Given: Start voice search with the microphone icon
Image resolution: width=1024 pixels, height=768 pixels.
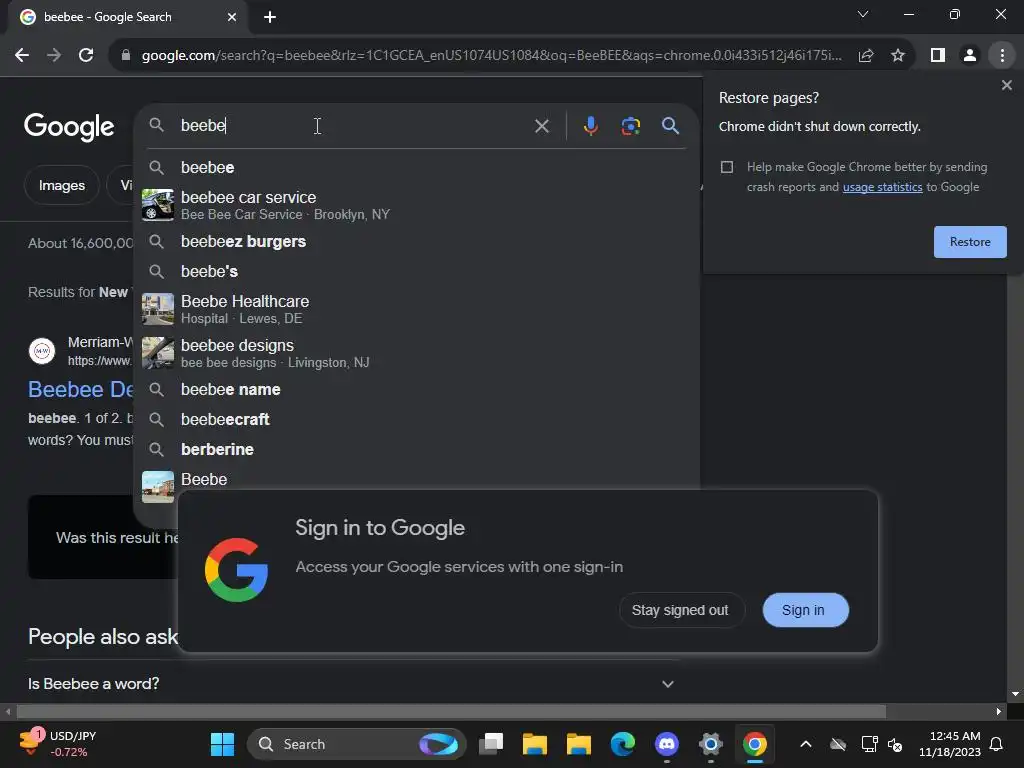Looking at the screenshot, I should pyautogui.click(x=590, y=126).
